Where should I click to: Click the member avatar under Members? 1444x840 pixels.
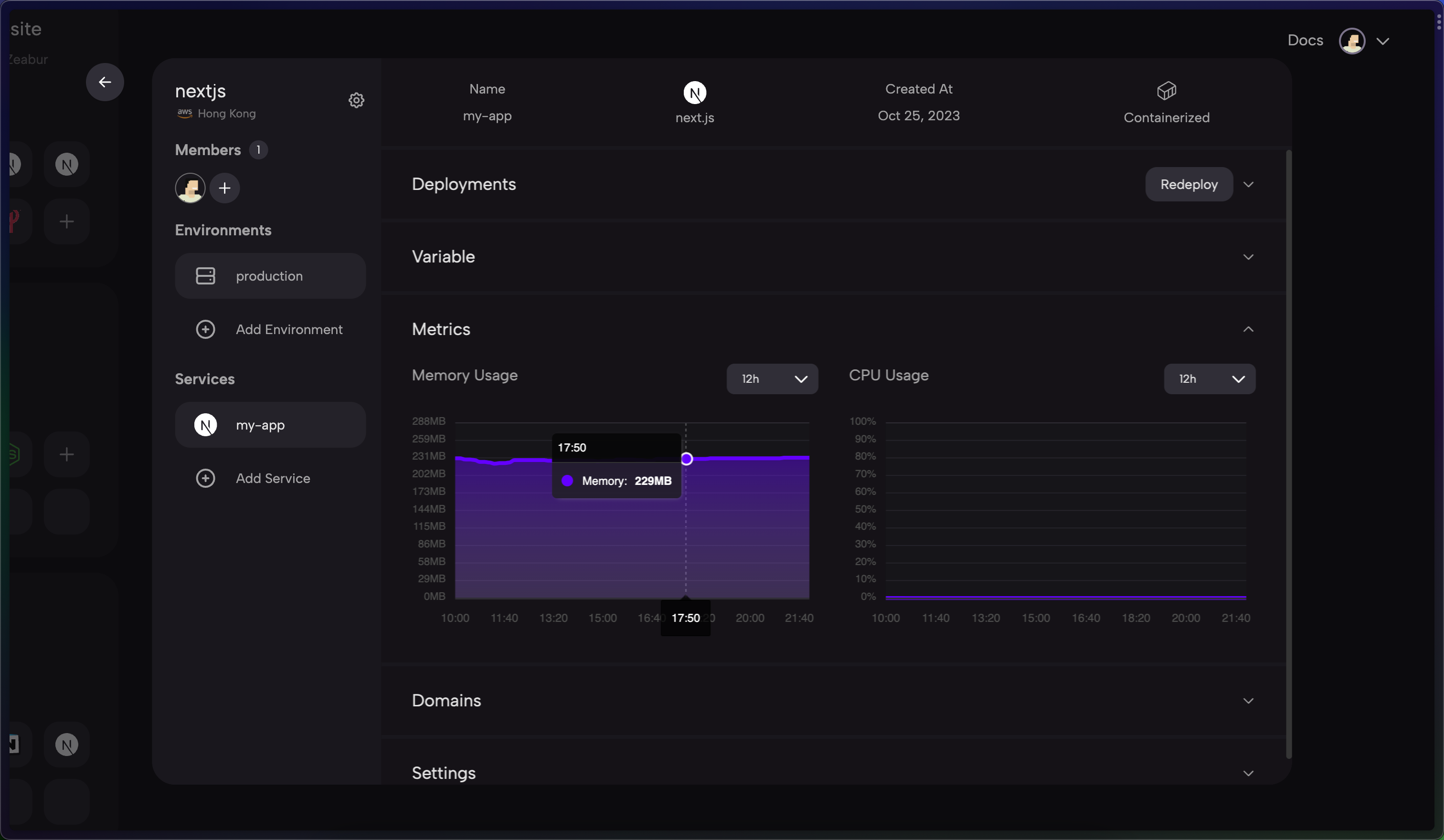(190, 188)
